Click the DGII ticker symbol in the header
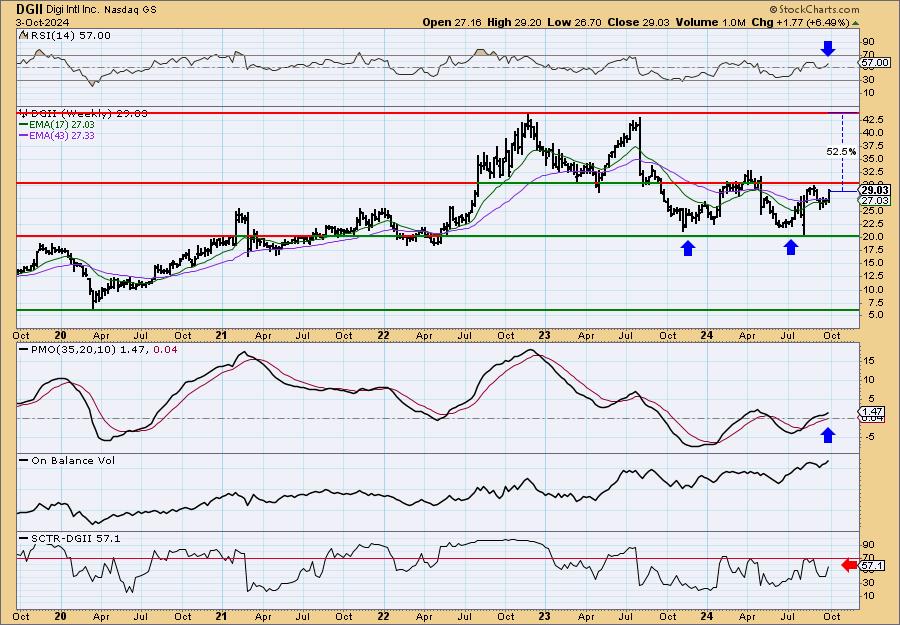The height and width of the screenshot is (625, 900). [x=28, y=9]
